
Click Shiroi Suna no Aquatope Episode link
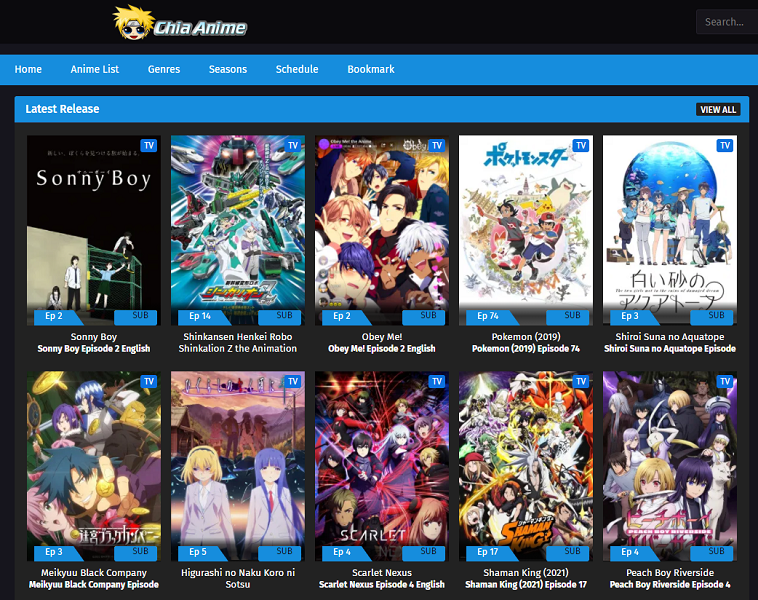point(670,349)
